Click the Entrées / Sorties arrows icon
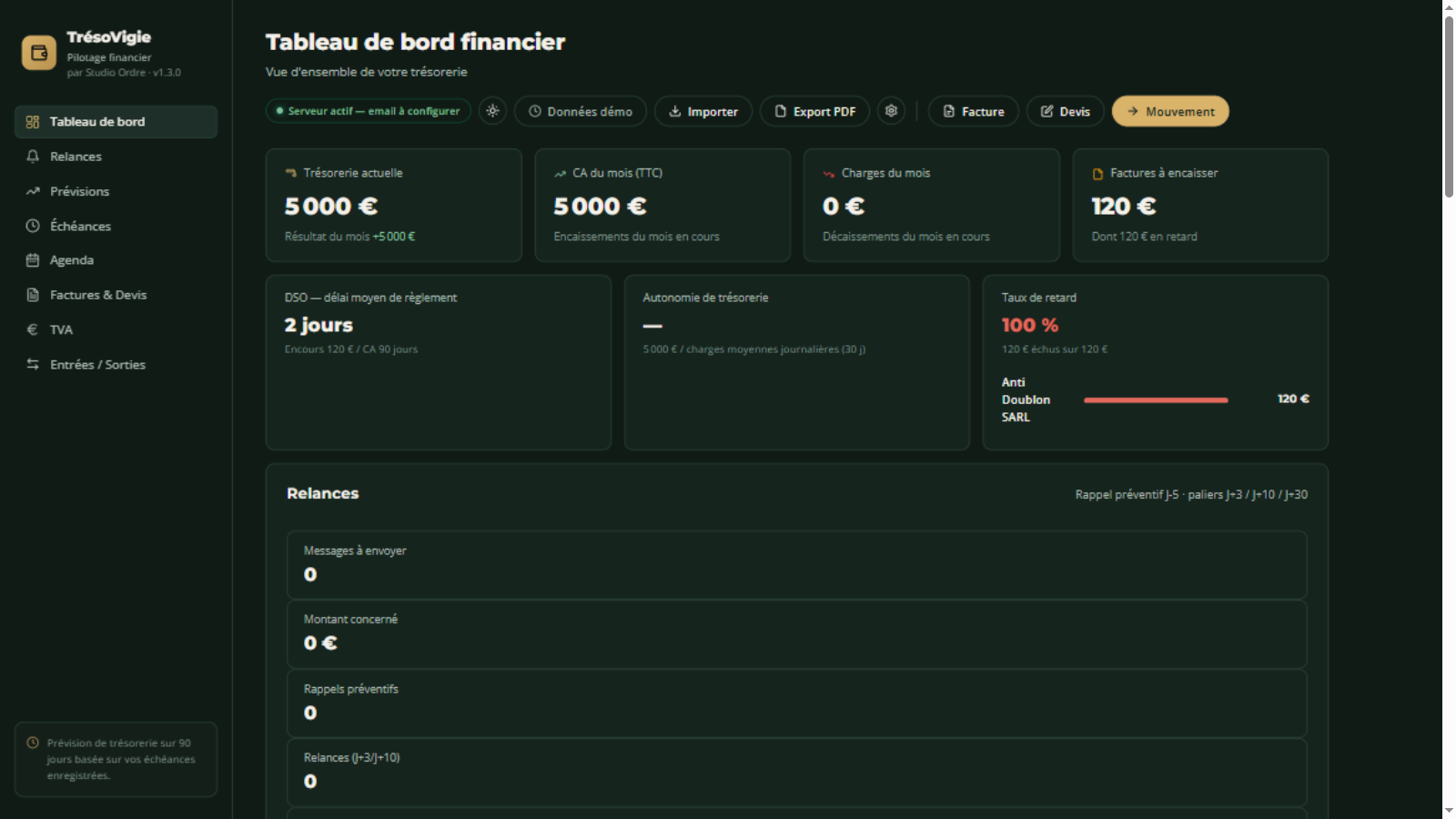 [x=33, y=364]
